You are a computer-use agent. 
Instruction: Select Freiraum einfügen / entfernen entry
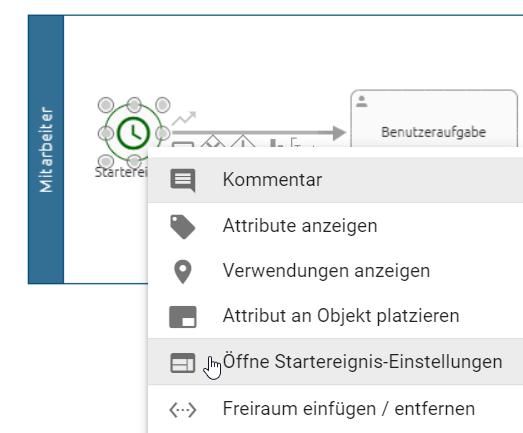click(x=335, y=409)
